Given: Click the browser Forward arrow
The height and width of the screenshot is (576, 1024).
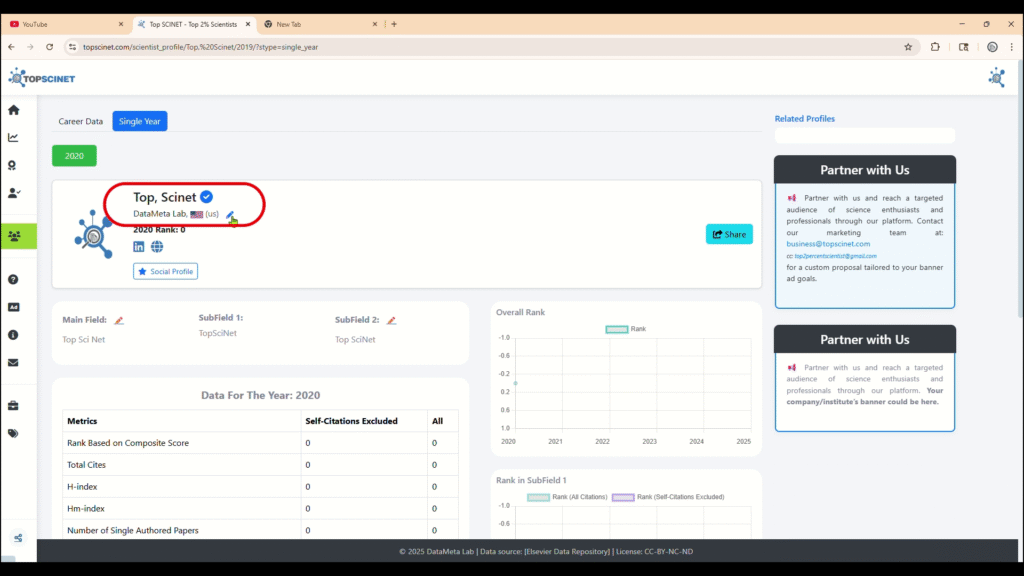Looking at the screenshot, I should (x=30, y=47).
